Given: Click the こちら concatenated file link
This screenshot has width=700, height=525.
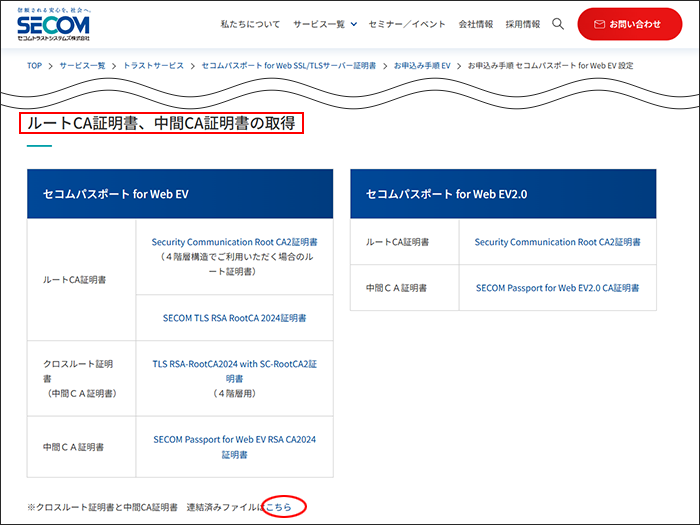Looking at the screenshot, I should click(279, 507).
